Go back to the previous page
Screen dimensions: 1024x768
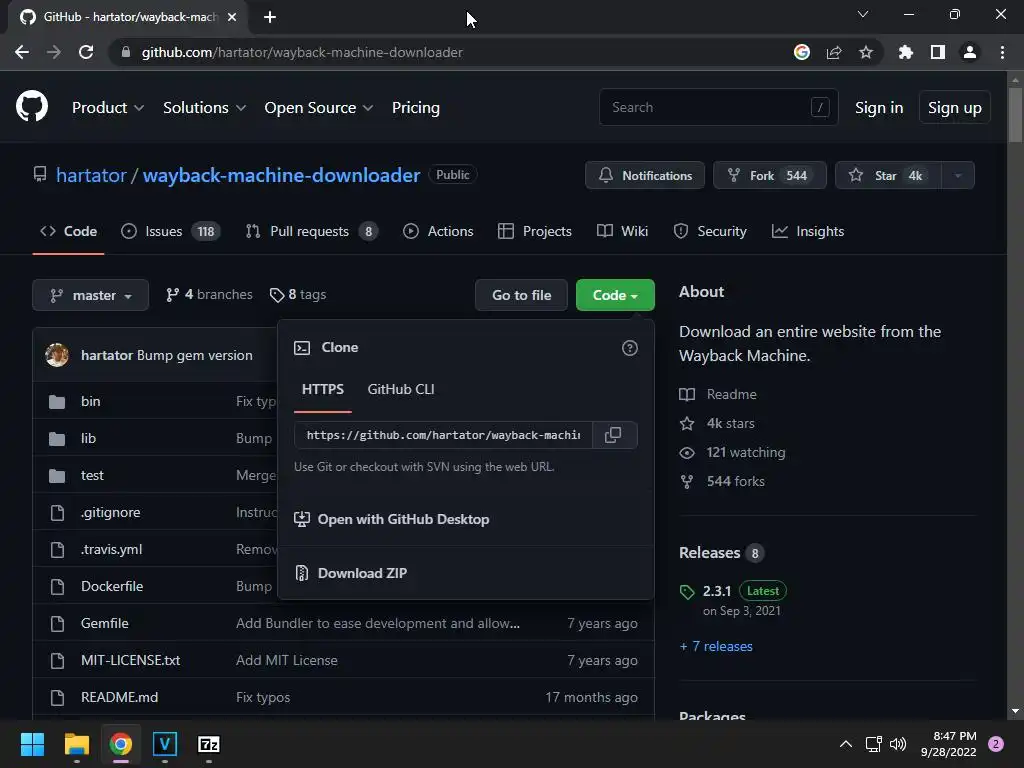tap(22, 52)
